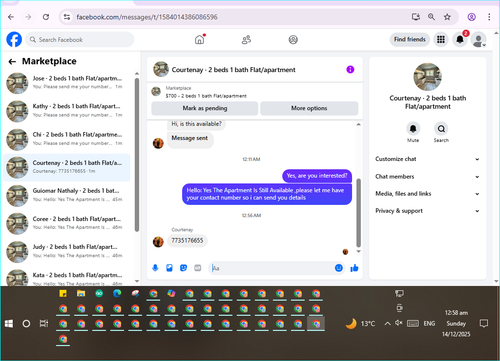Expand Customize chat section
This screenshot has width=500, height=361.
click(427, 159)
